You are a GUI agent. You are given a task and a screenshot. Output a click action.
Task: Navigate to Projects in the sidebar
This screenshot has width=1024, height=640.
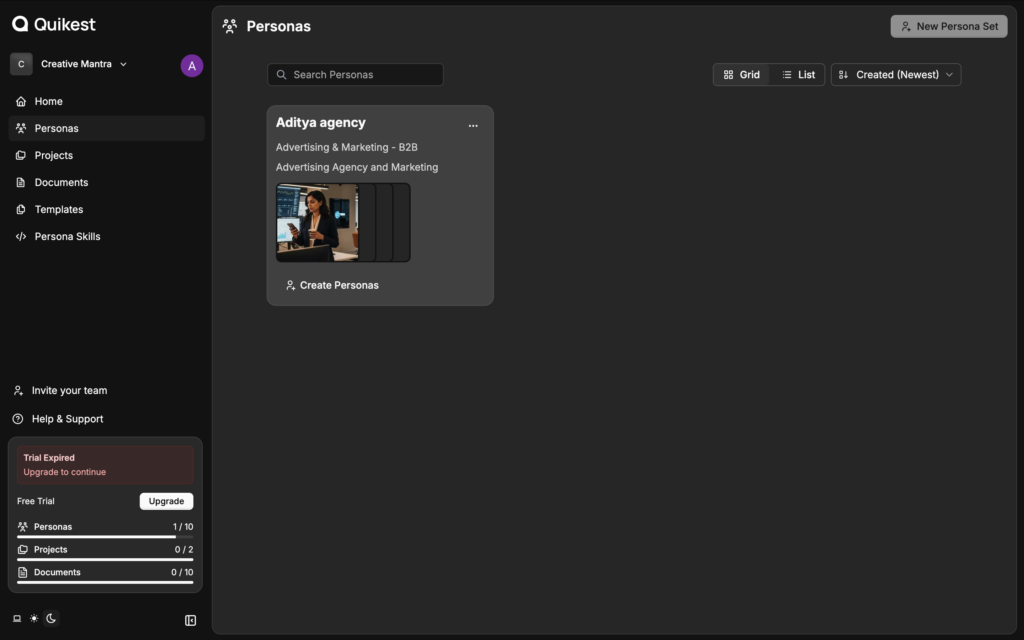53,156
